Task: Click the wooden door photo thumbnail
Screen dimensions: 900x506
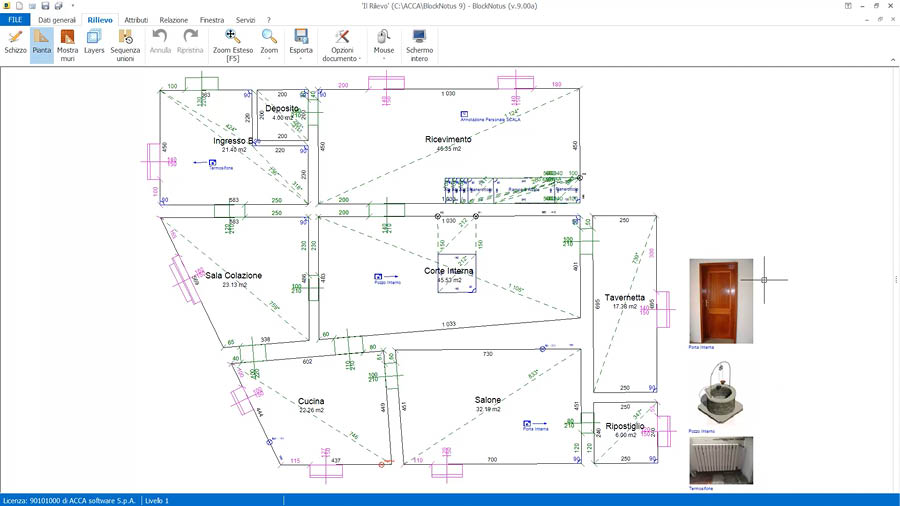Action: click(x=721, y=301)
